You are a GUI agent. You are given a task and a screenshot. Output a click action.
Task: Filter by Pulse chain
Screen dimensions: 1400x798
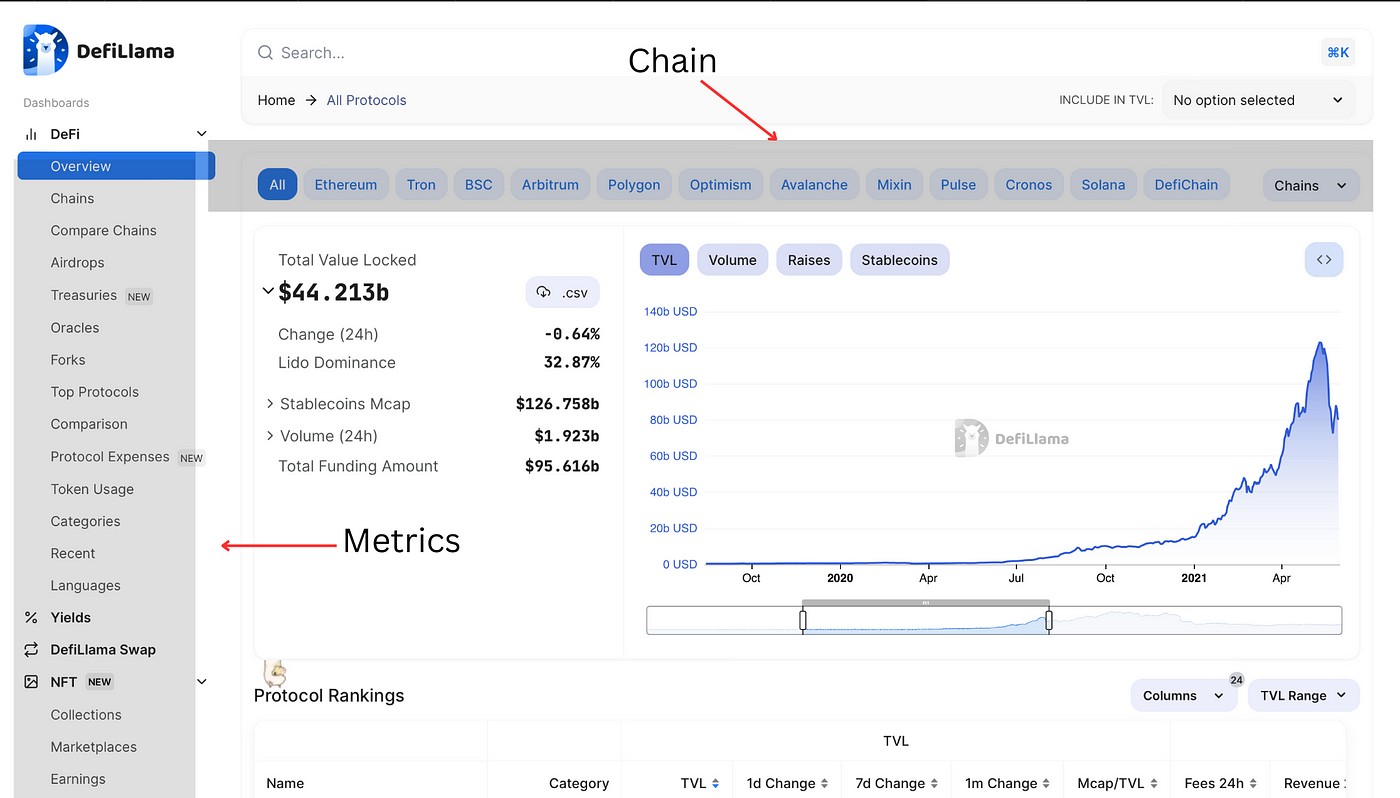pyautogui.click(x=958, y=184)
